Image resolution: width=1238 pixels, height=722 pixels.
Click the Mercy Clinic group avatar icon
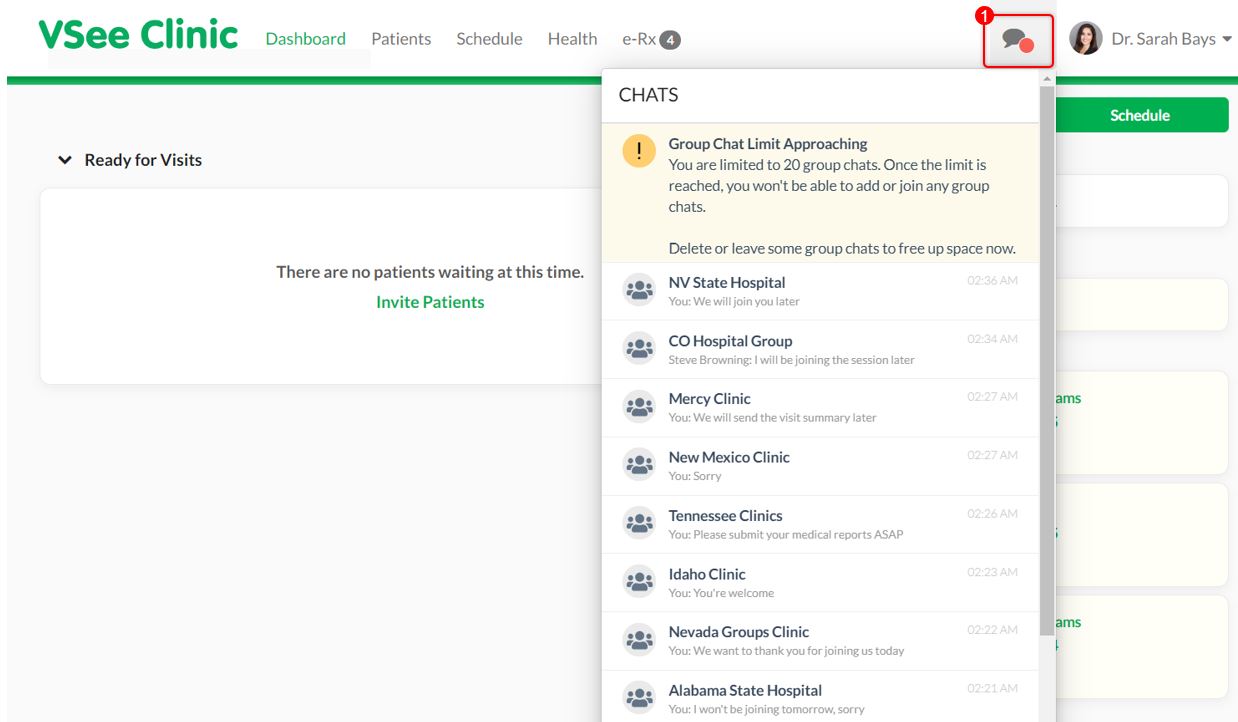639,407
